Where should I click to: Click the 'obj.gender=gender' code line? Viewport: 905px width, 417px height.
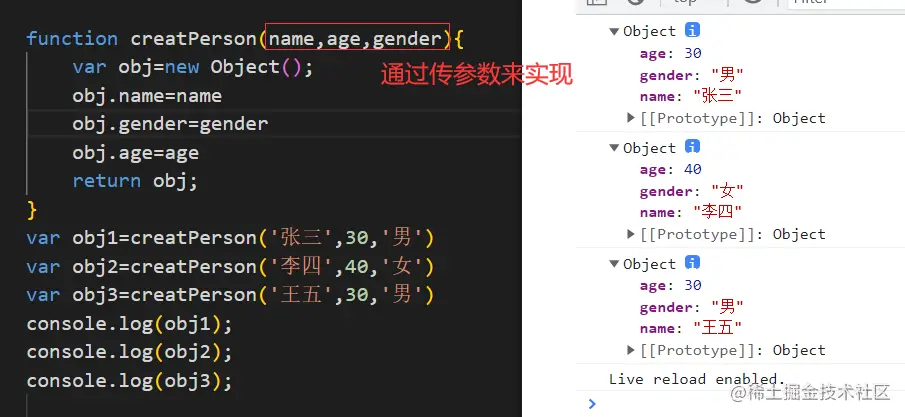coord(170,124)
